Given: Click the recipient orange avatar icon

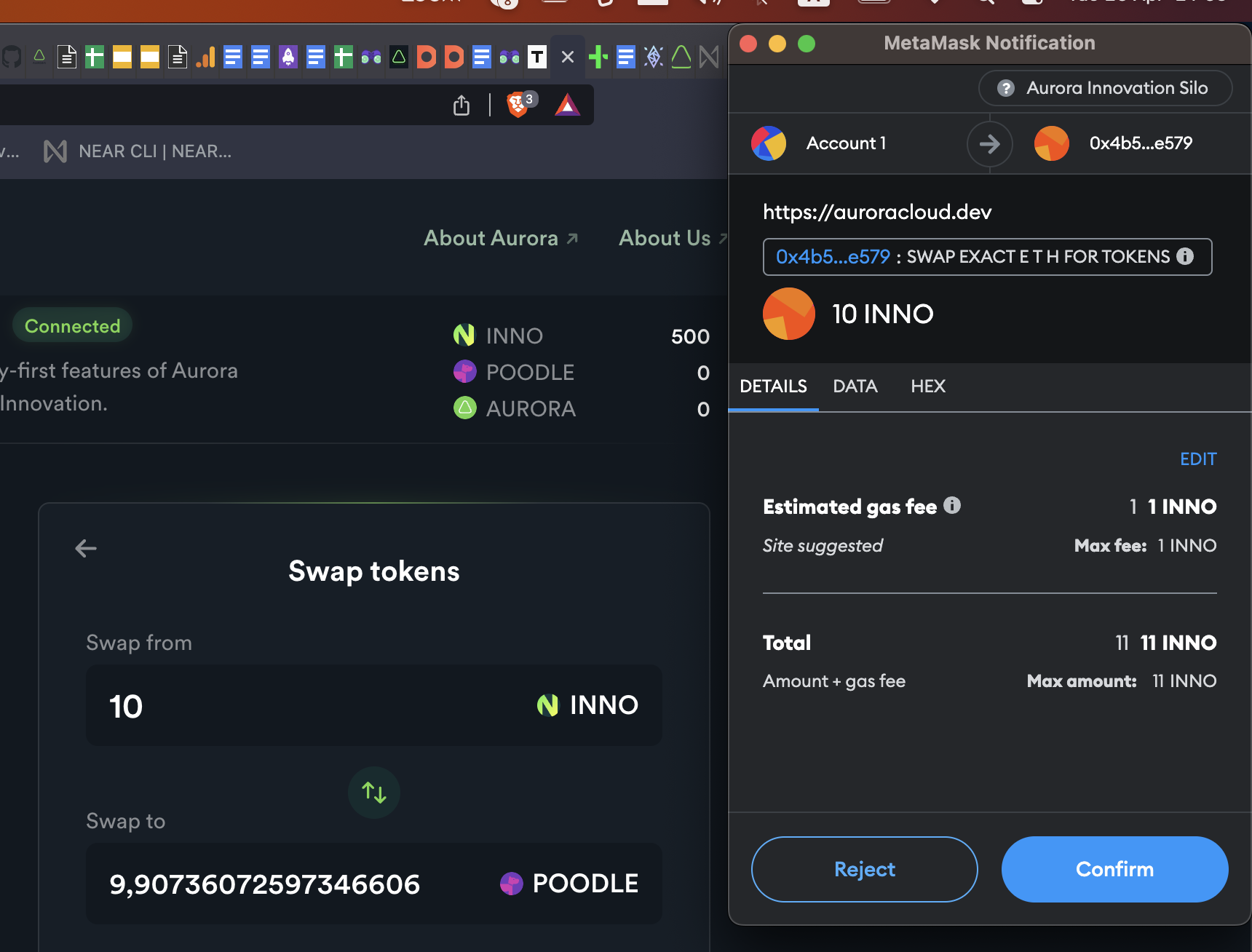Looking at the screenshot, I should [x=1052, y=143].
